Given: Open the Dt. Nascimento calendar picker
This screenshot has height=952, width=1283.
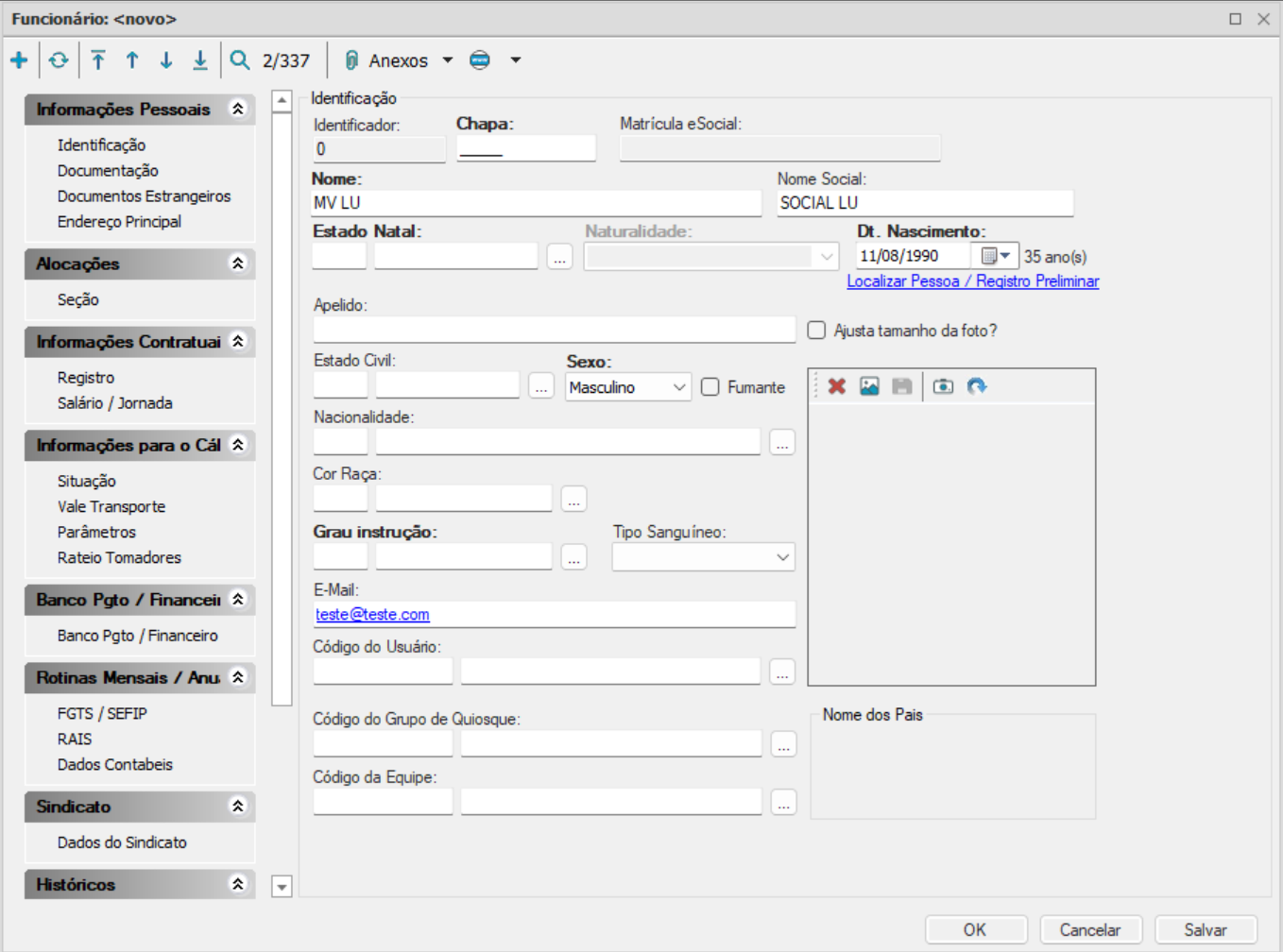Looking at the screenshot, I should [996, 256].
